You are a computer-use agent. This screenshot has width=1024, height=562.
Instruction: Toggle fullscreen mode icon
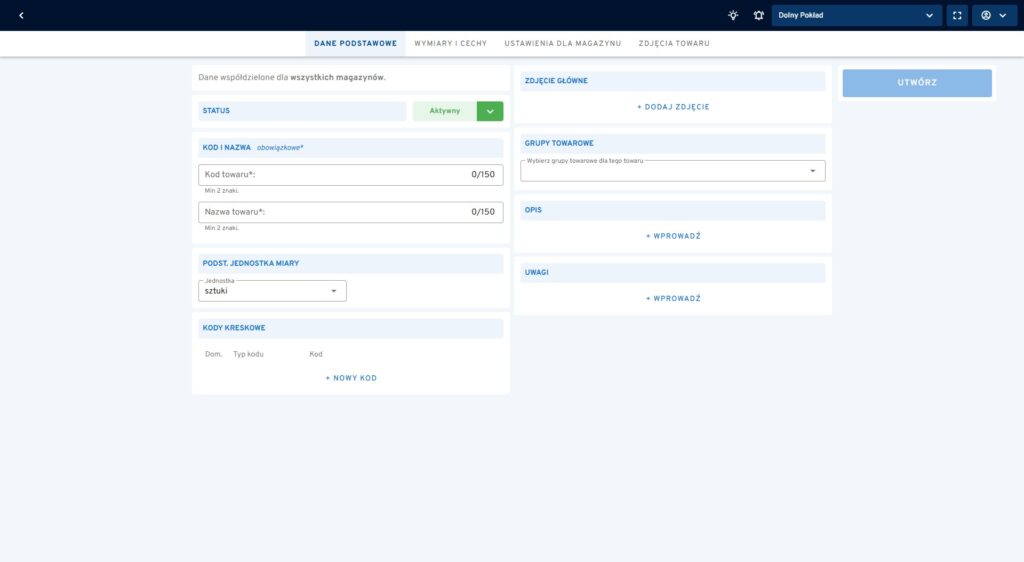(957, 15)
